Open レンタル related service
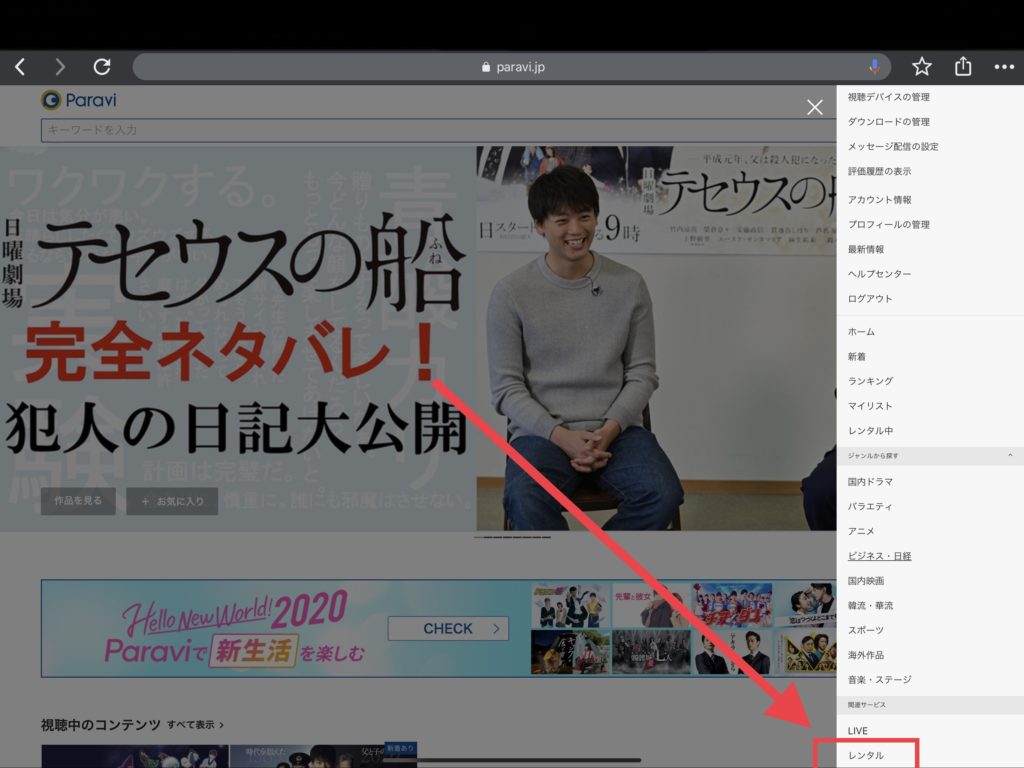The width and height of the screenshot is (1024, 768). click(865, 756)
